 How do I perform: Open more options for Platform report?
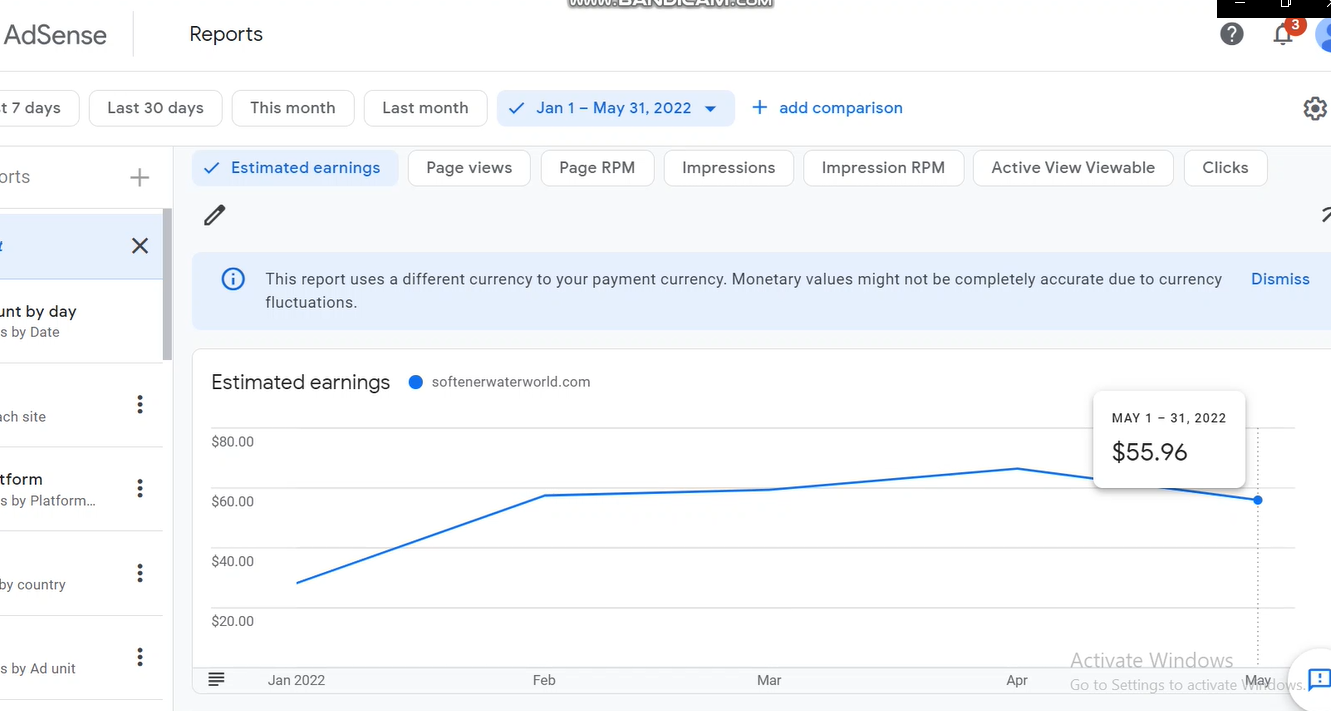click(140, 488)
